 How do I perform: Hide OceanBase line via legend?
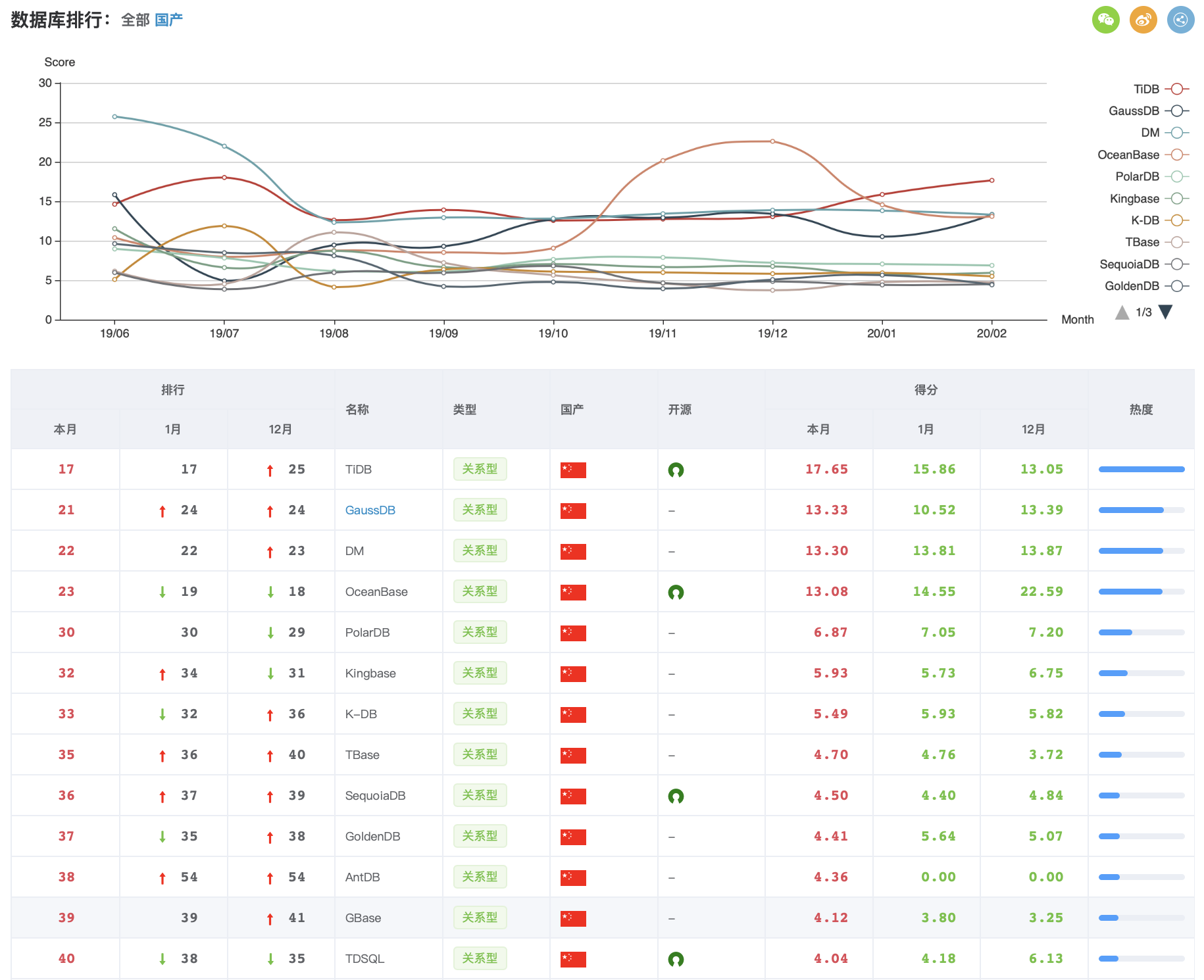click(1143, 155)
